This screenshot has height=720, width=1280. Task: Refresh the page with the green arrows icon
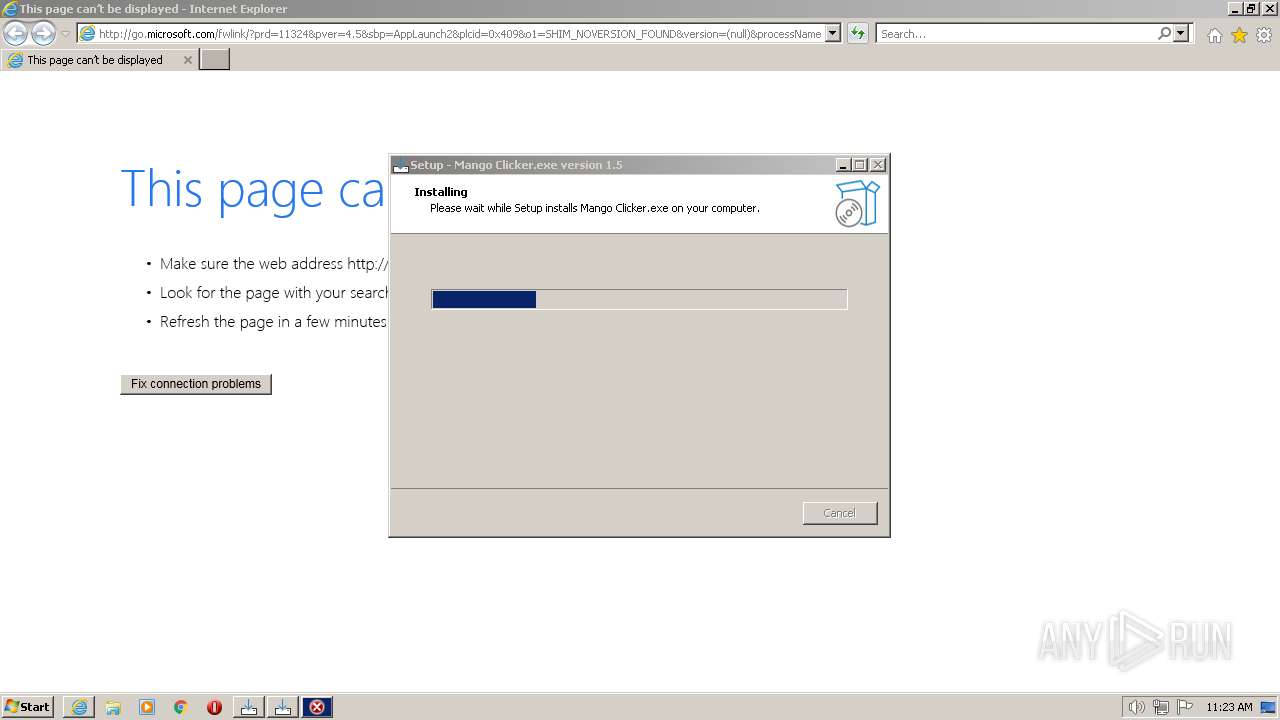(858, 33)
